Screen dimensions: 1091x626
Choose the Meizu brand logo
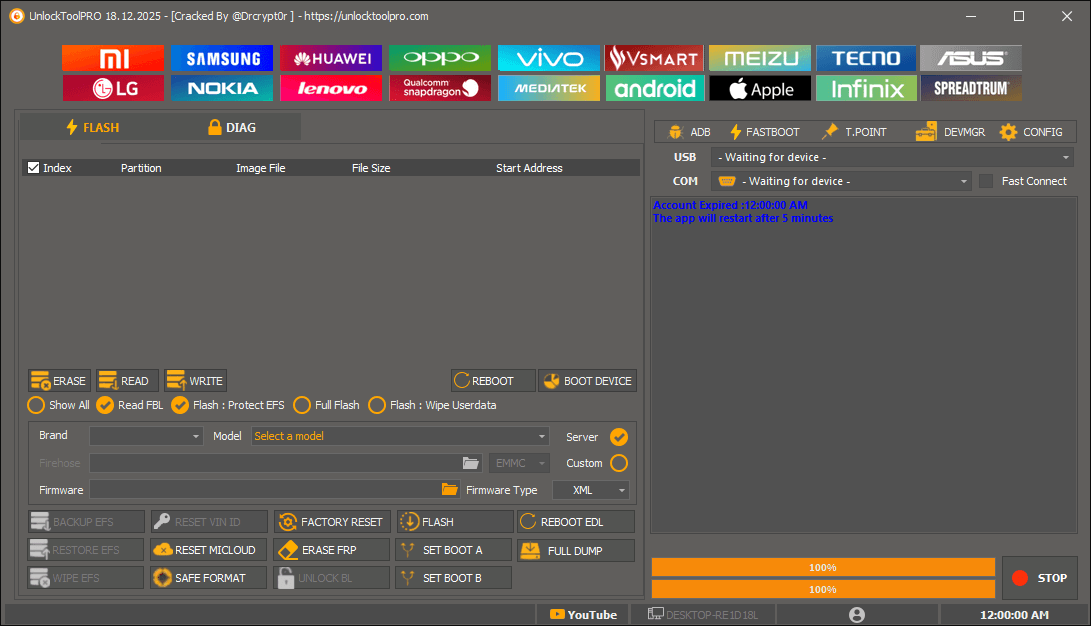pos(760,58)
